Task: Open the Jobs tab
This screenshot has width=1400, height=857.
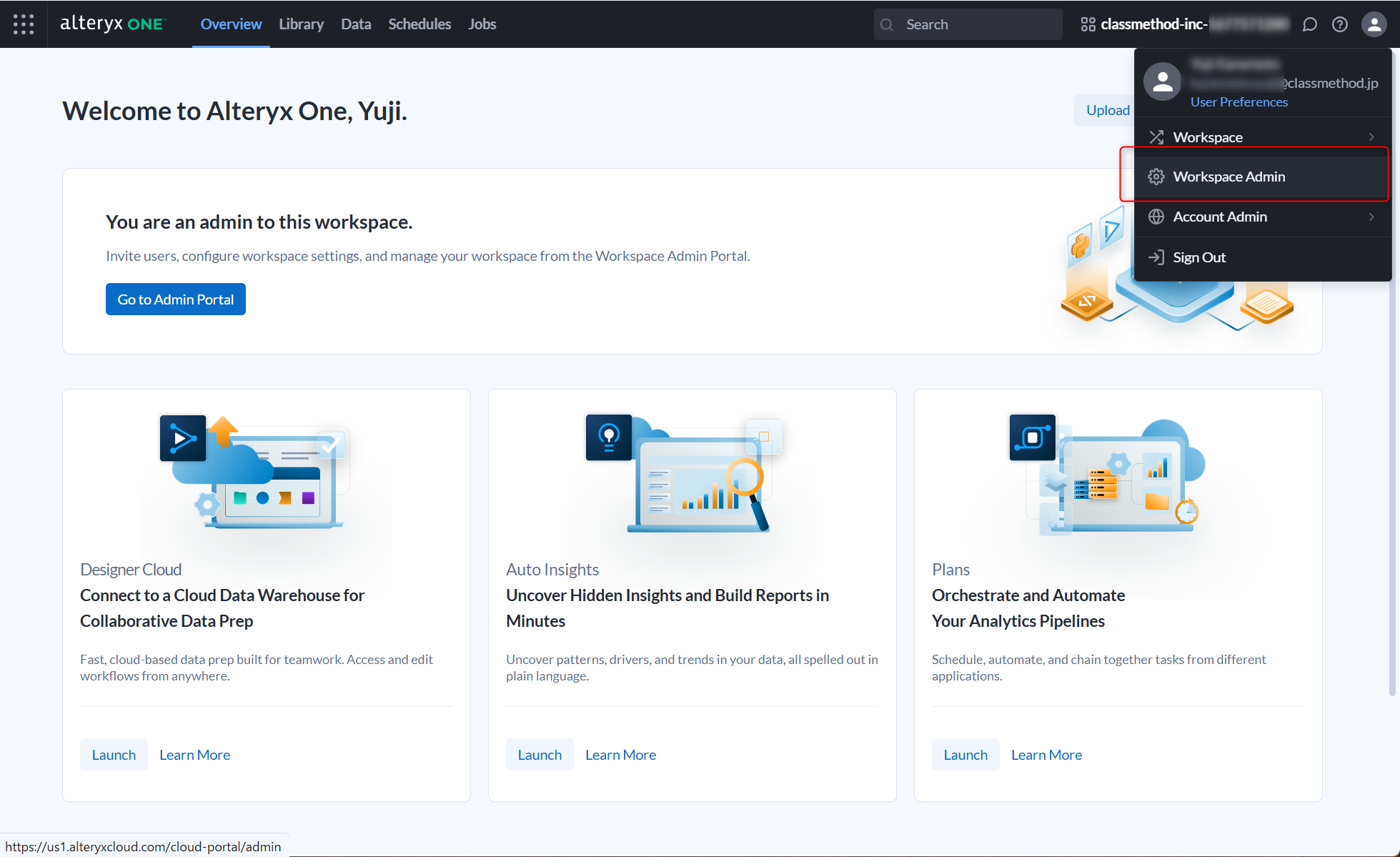Action: [x=482, y=24]
